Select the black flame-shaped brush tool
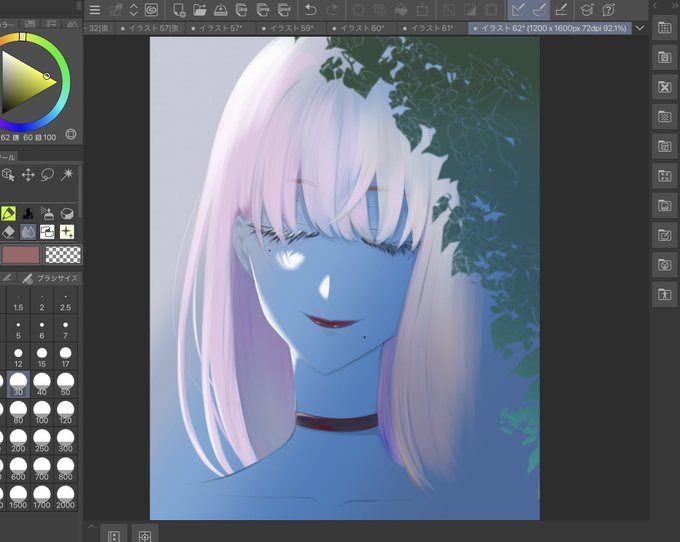Screen dimensions: 680x542 pyautogui.click(x=28, y=213)
